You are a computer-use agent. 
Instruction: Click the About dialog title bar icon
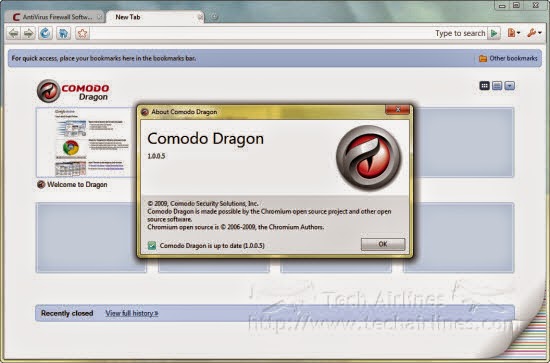(x=145, y=112)
